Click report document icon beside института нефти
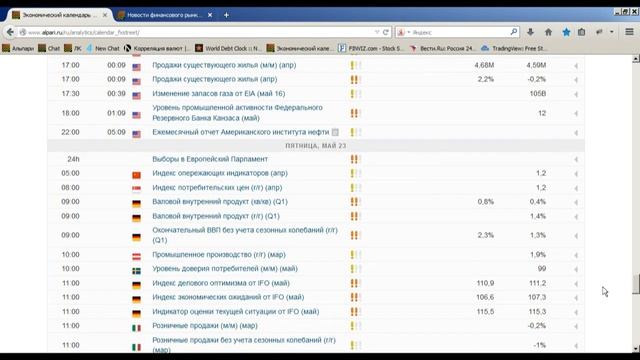Screen dimensions: 640x360 click(x=335, y=132)
